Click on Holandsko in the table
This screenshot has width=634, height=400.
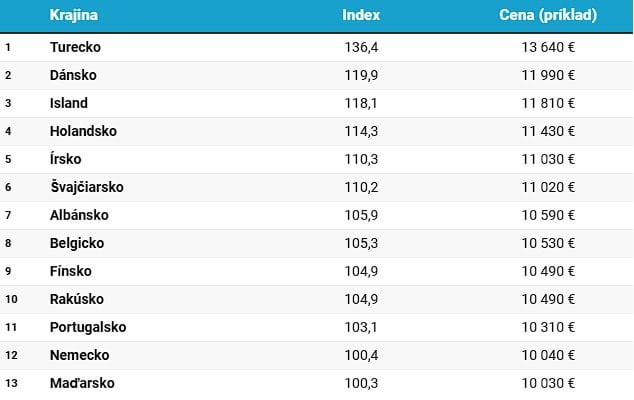point(83,131)
